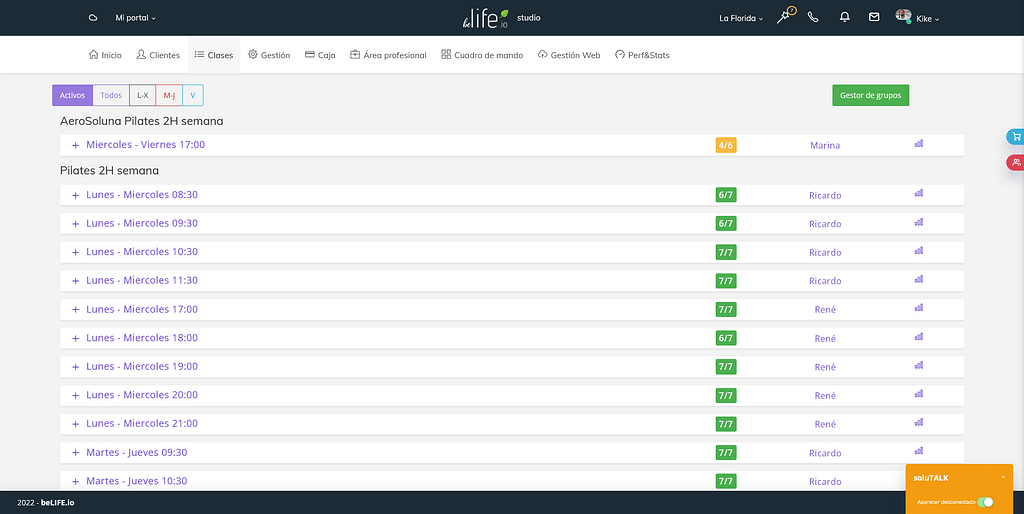Open the mail envelope icon
This screenshot has width=1024, height=514.
[x=874, y=17]
